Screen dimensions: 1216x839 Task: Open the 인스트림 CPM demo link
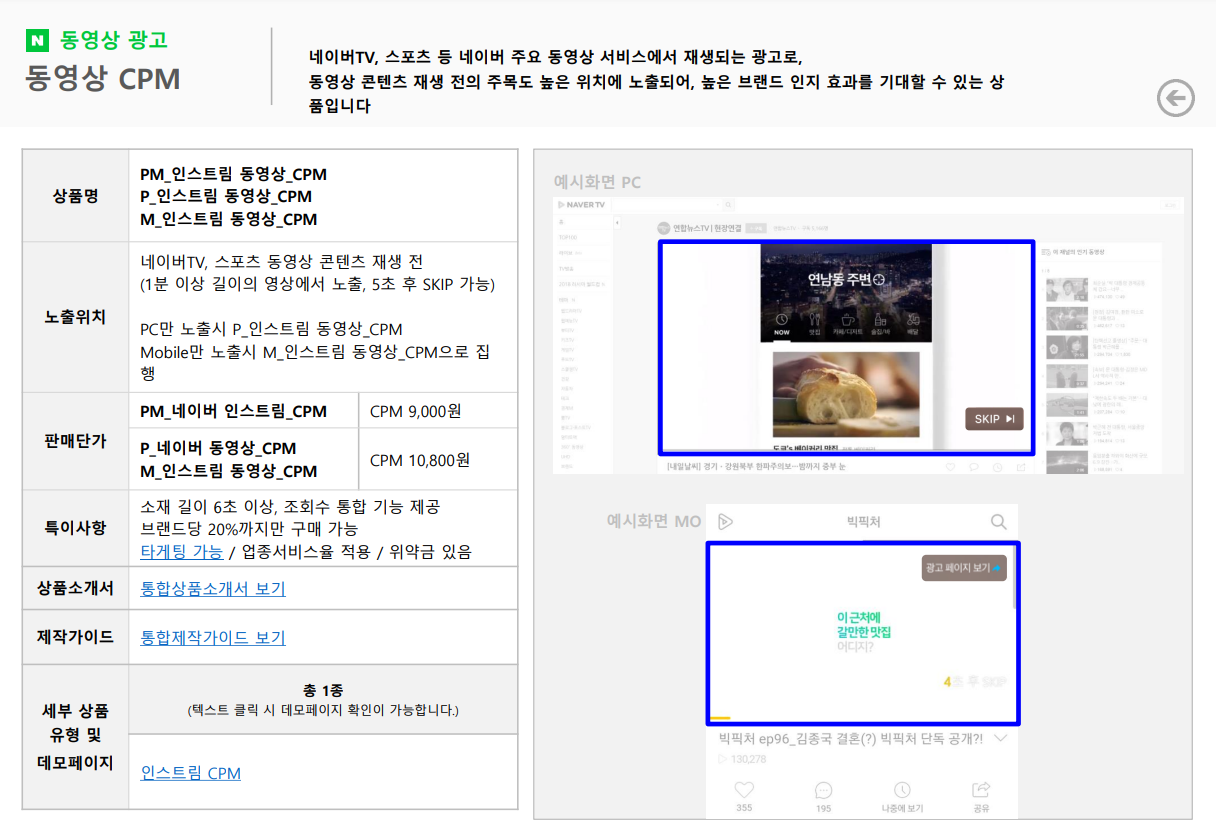coord(191,773)
